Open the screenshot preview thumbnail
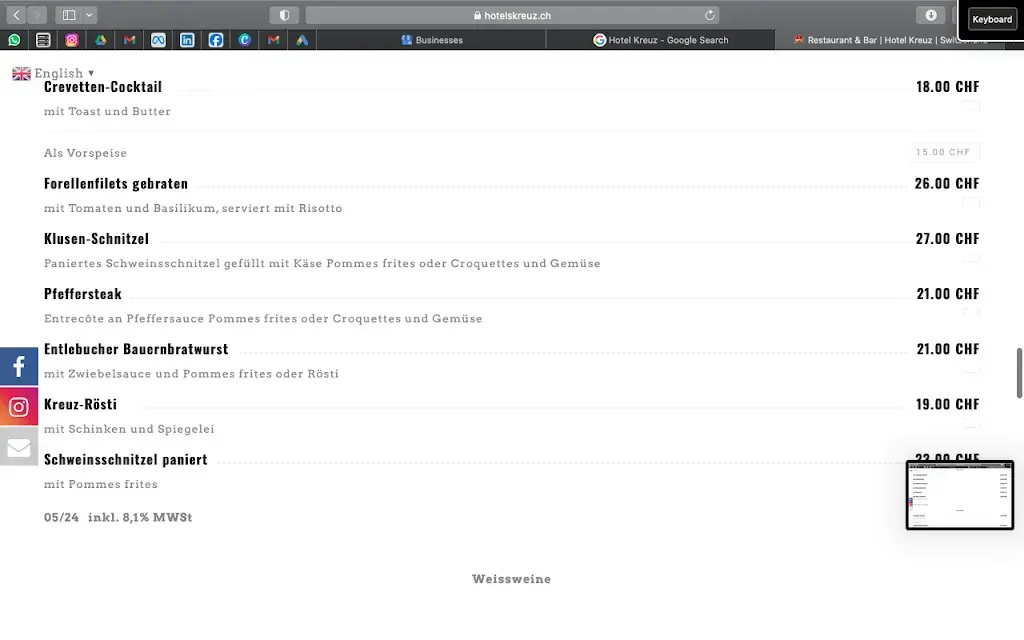 pyautogui.click(x=959, y=495)
